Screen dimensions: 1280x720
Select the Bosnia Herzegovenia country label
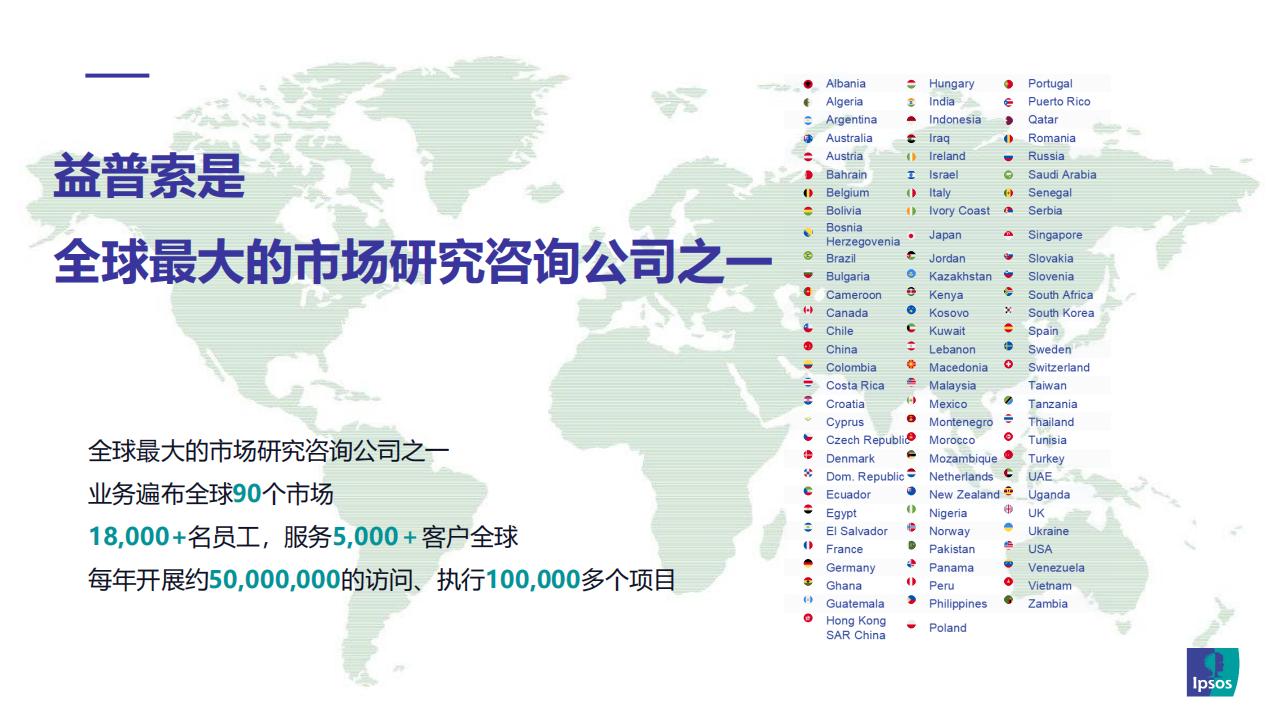(863, 234)
